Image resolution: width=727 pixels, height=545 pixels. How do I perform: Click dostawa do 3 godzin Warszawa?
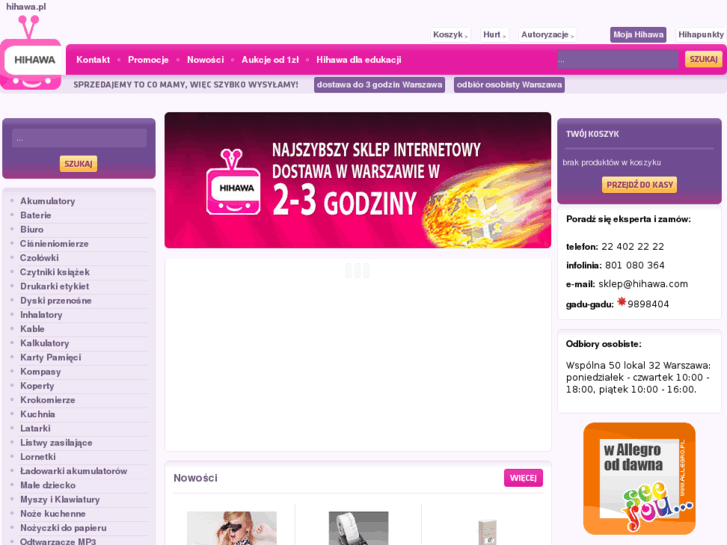379,85
